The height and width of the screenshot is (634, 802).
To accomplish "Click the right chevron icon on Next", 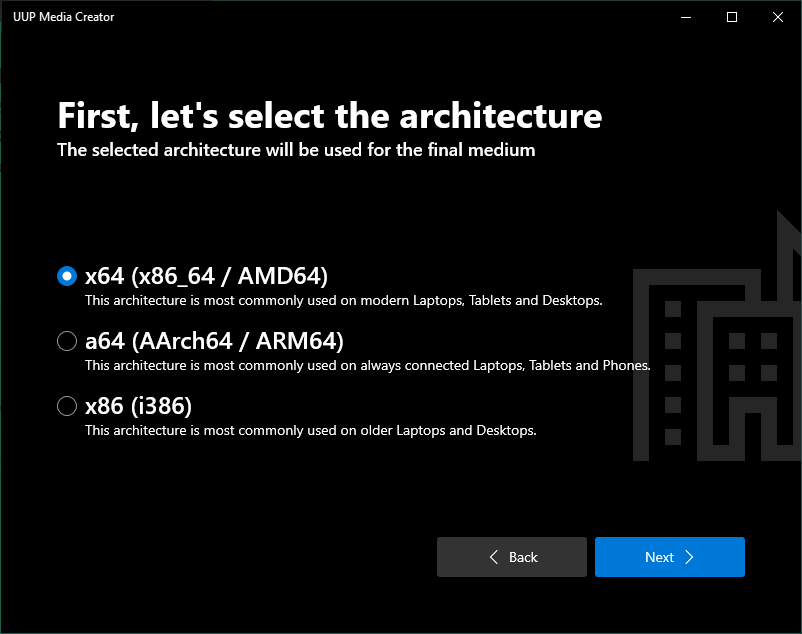I will tap(689, 557).
